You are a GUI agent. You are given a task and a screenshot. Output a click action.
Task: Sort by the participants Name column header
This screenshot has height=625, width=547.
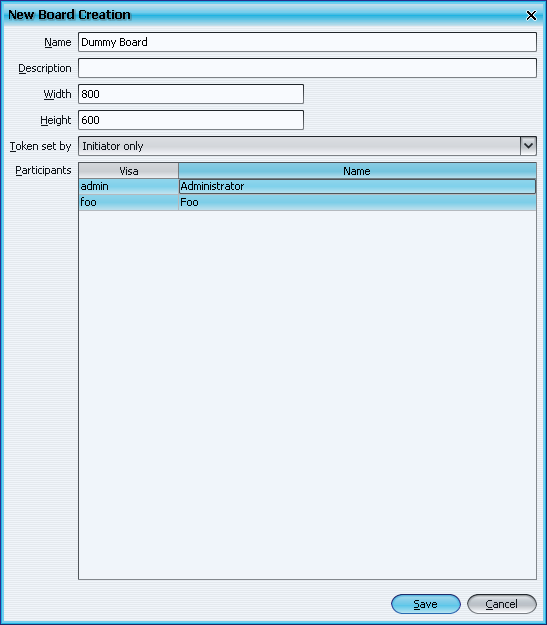(x=357, y=171)
